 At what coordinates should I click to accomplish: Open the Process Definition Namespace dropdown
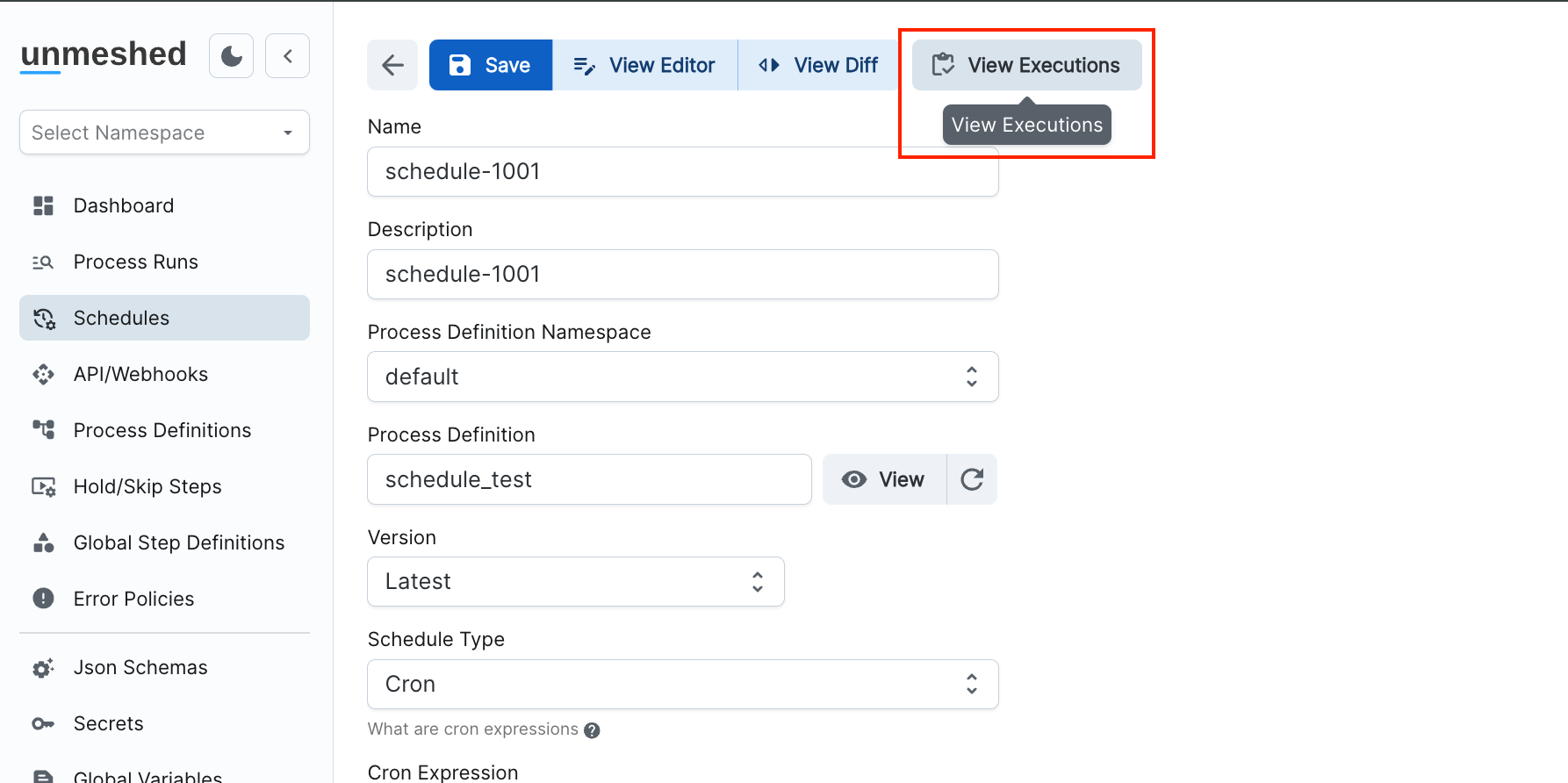tap(682, 377)
